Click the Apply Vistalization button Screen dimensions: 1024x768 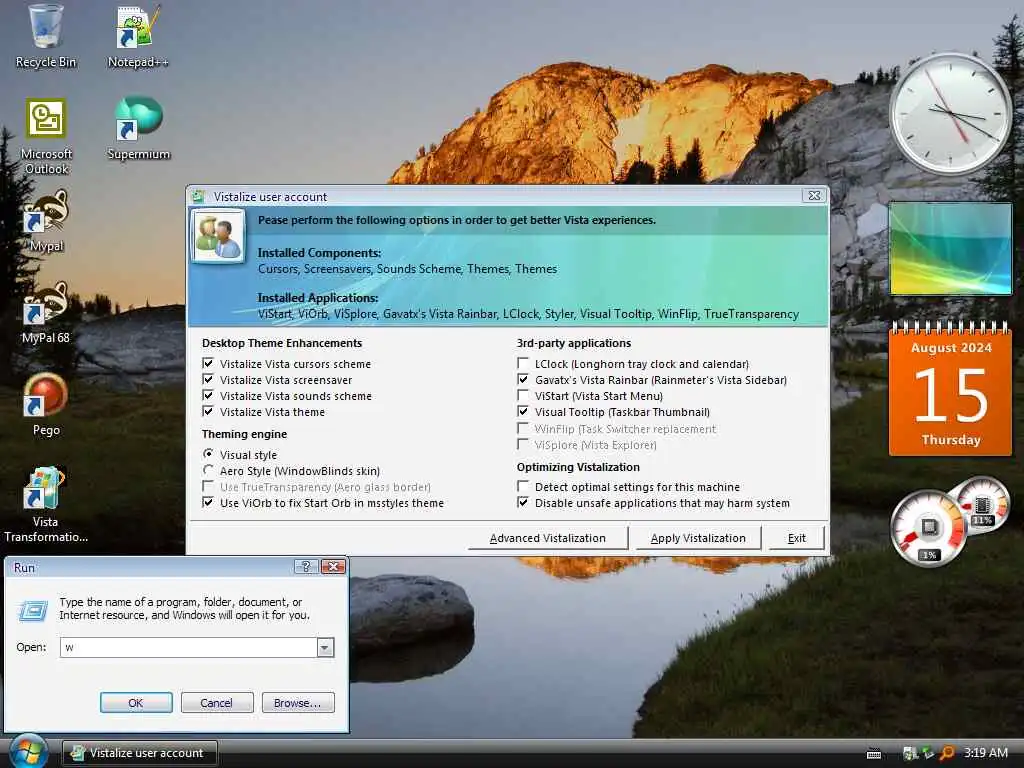[x=698, y=538]
